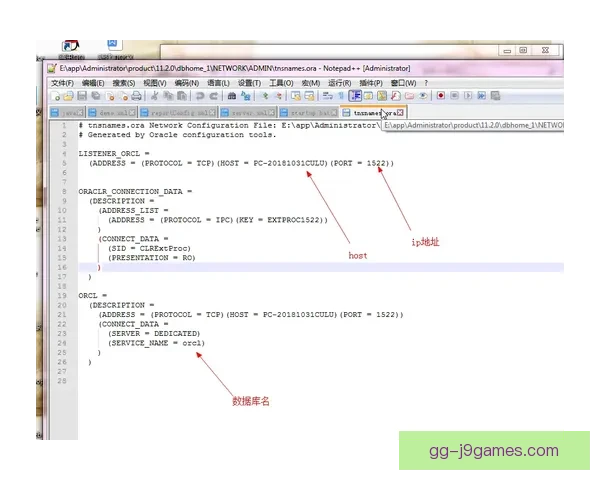Click the New file toolbar icon
600x480 pixels.
click(55, 96)
